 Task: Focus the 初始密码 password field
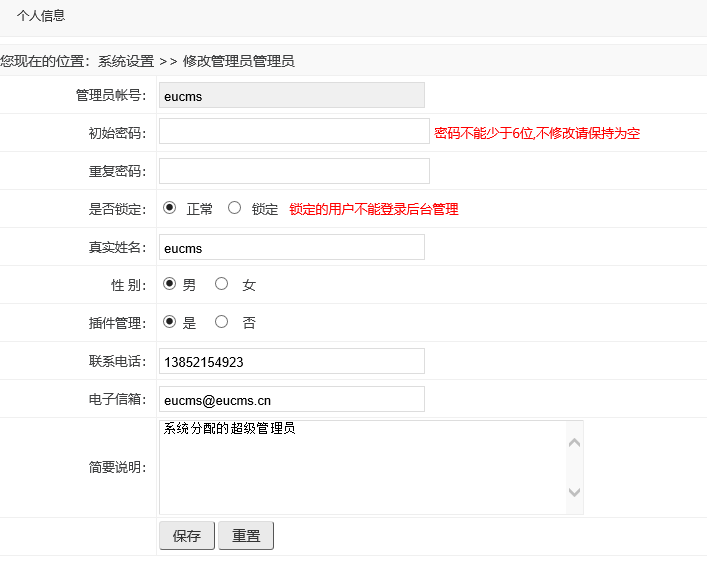[293, 132]
